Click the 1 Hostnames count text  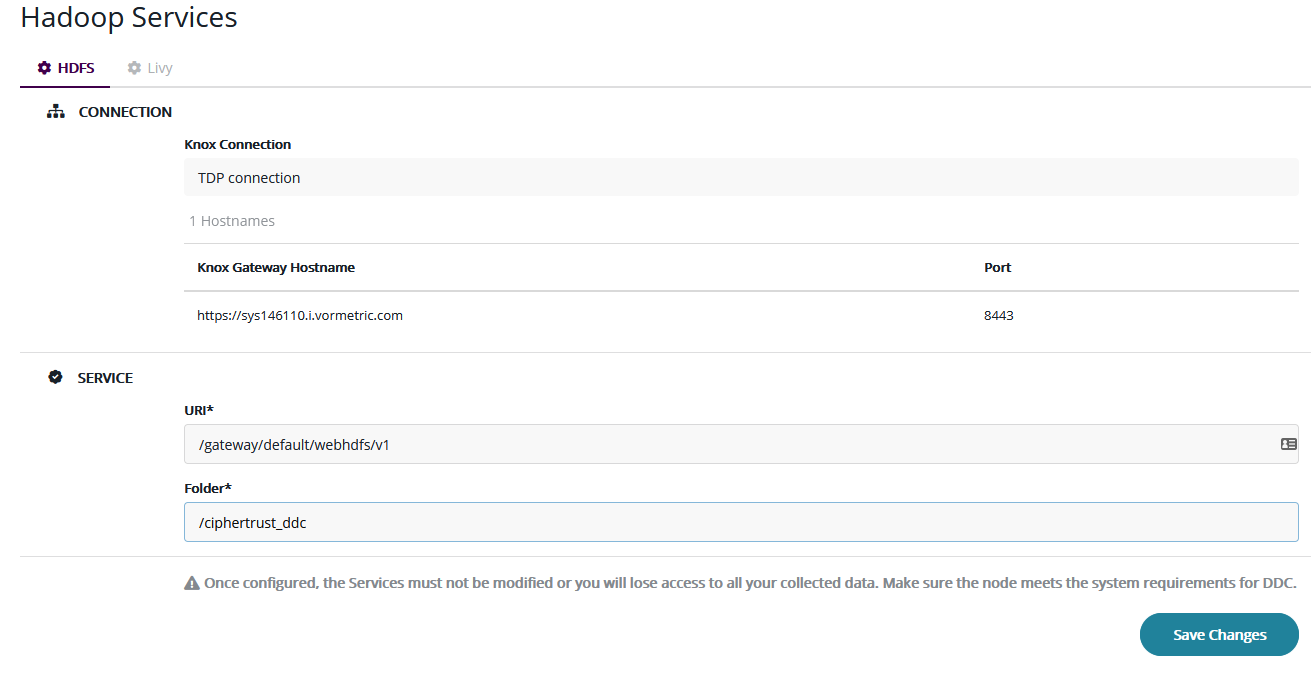coord(232,221)
